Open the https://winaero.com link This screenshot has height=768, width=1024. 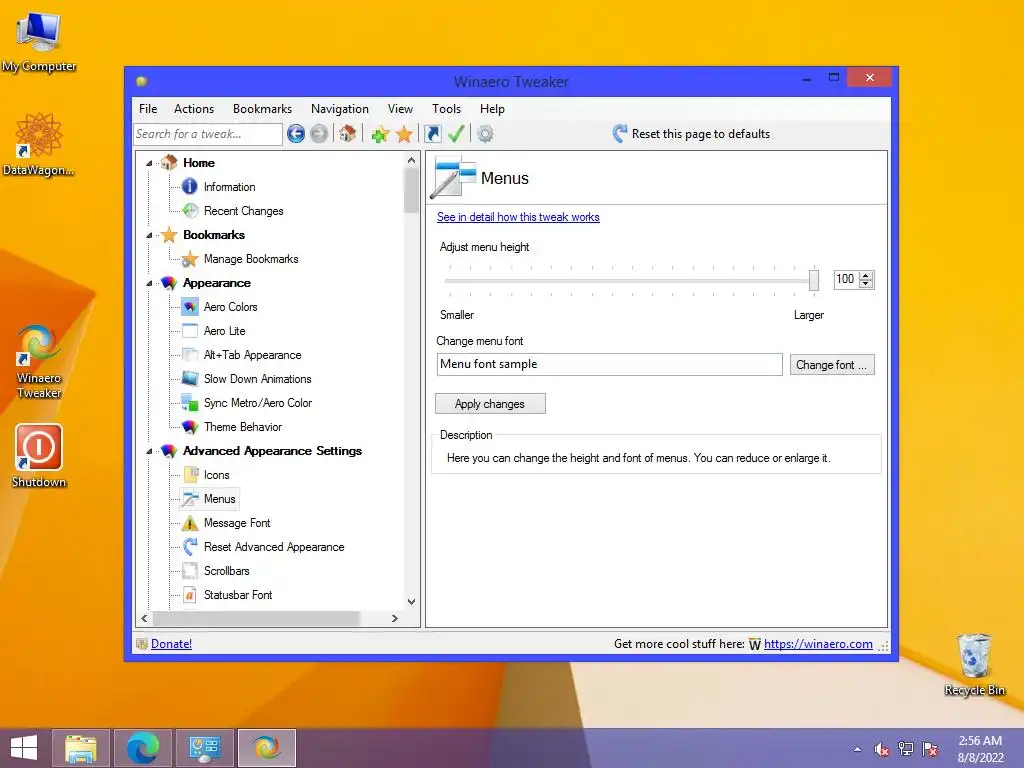(x=818, y=644)
